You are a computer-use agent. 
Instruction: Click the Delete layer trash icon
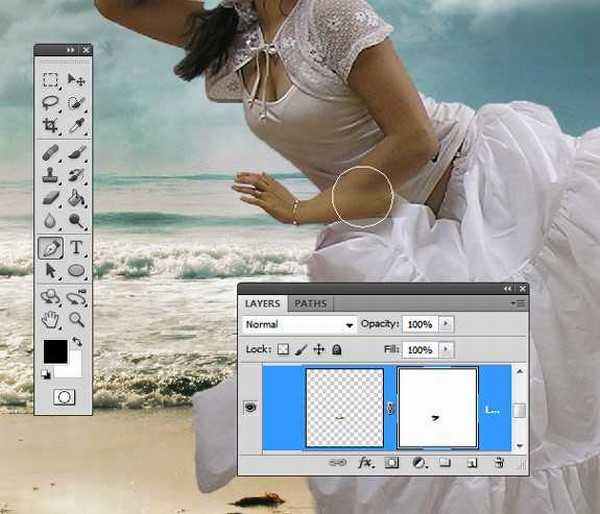tap(499, 464)
